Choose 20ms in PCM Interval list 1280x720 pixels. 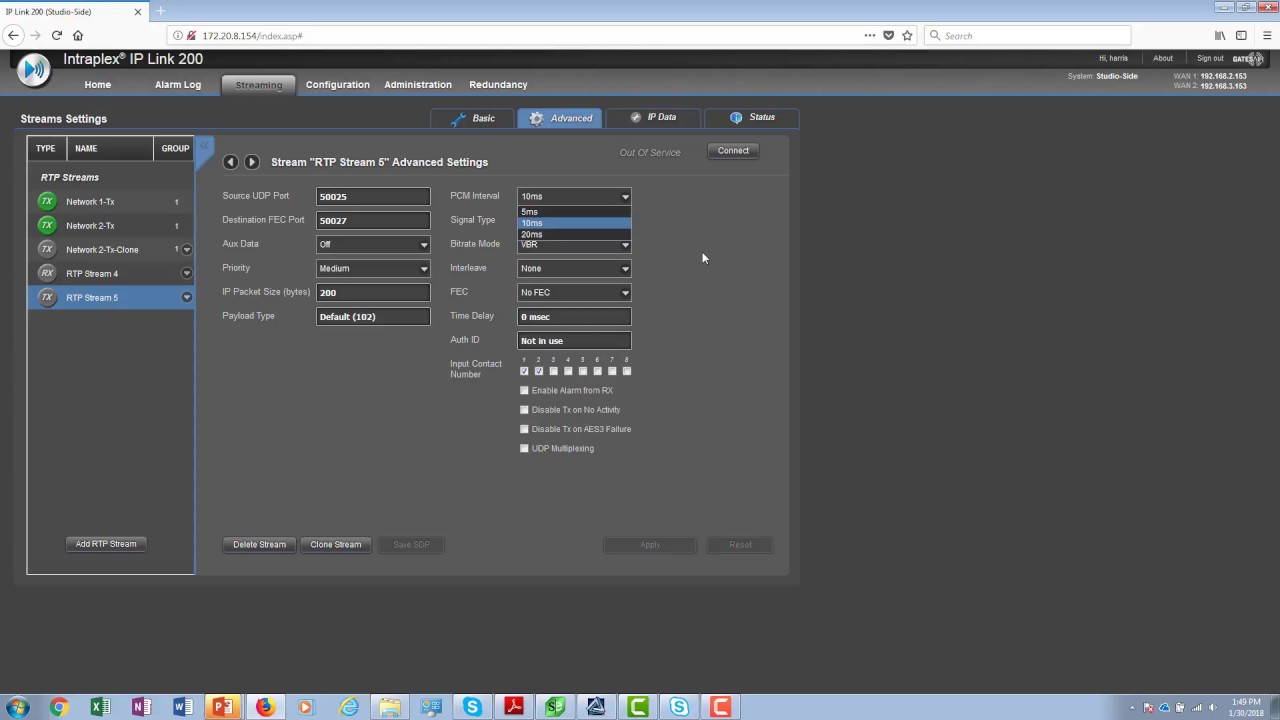574,234
